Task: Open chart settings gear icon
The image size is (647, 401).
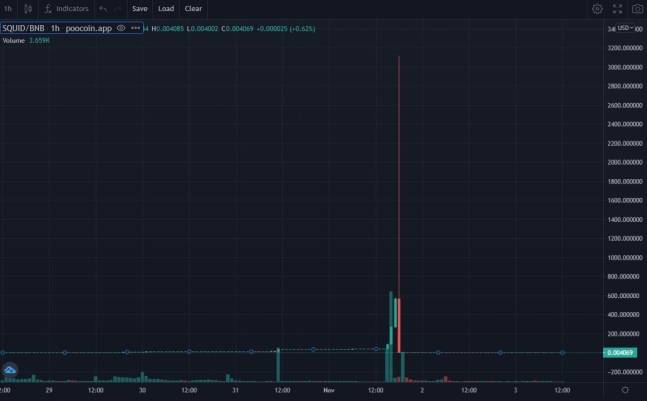Action: click(597, 9)
